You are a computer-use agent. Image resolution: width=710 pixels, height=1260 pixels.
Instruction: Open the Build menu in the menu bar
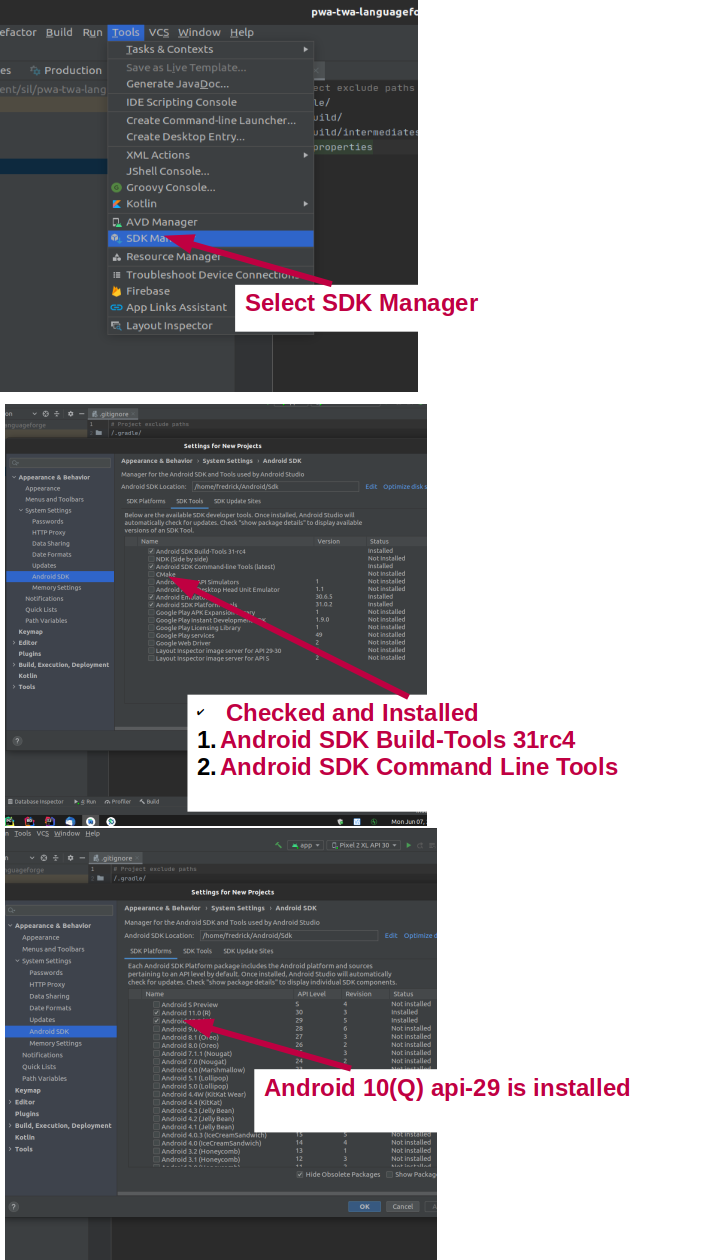59,32
